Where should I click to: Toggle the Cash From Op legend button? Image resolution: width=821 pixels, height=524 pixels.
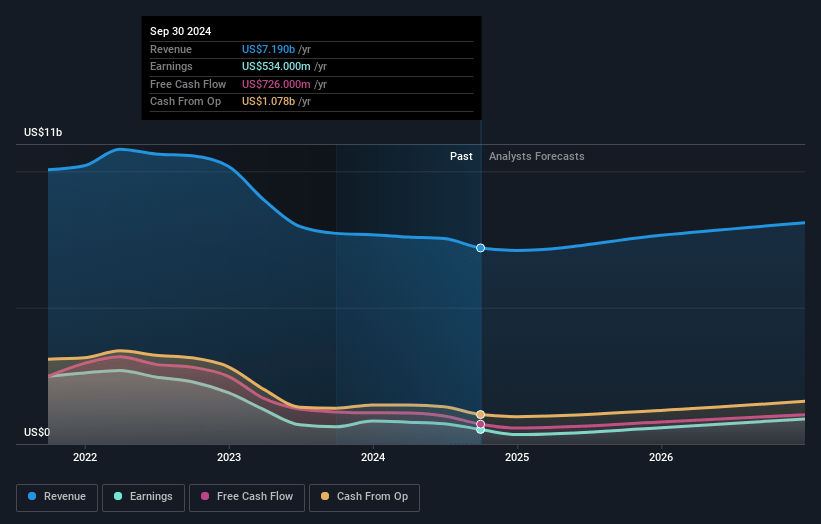(364, 497)
